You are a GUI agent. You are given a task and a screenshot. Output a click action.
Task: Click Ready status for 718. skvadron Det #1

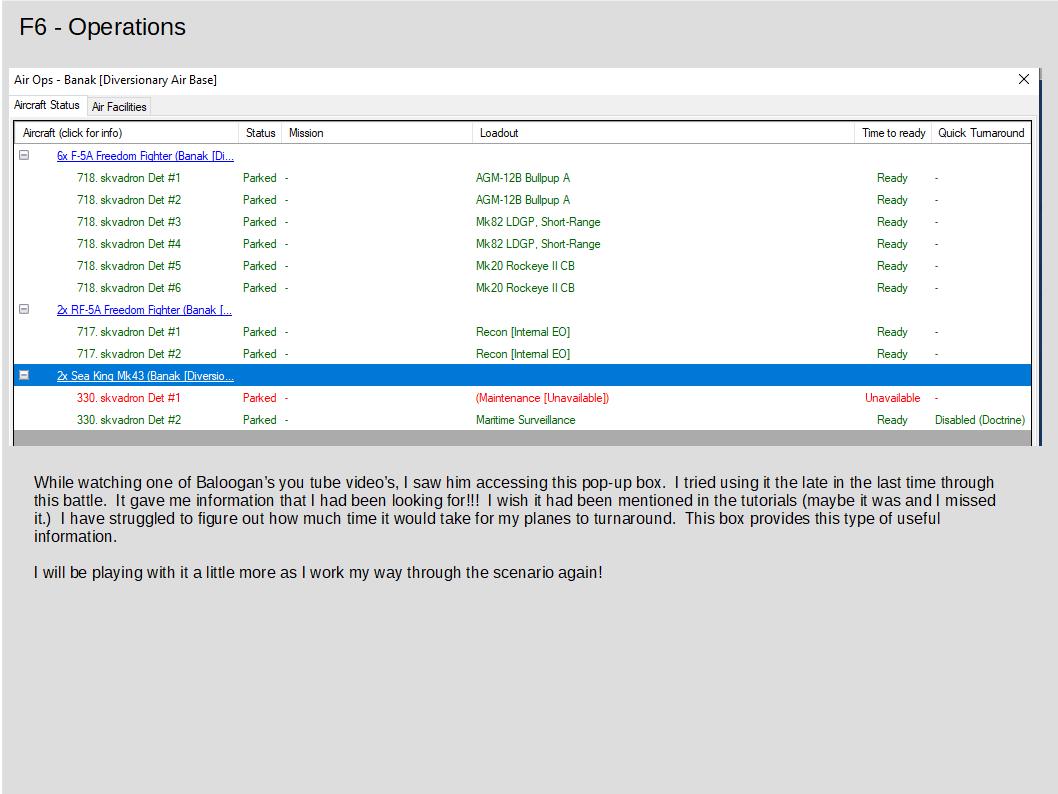click(892, 178)
